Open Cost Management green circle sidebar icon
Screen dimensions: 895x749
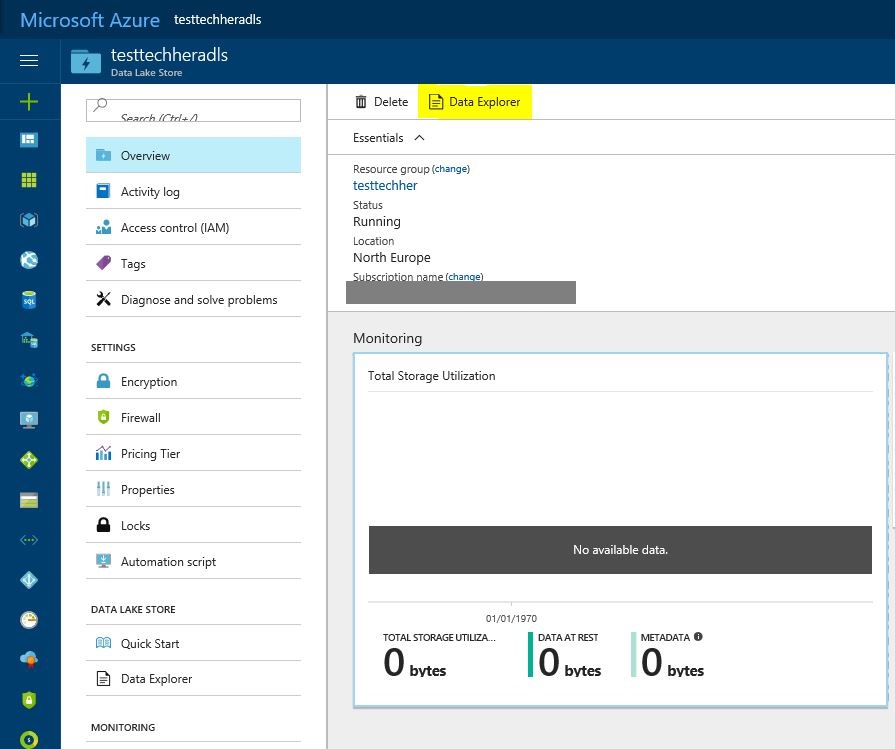coord(29,739)
